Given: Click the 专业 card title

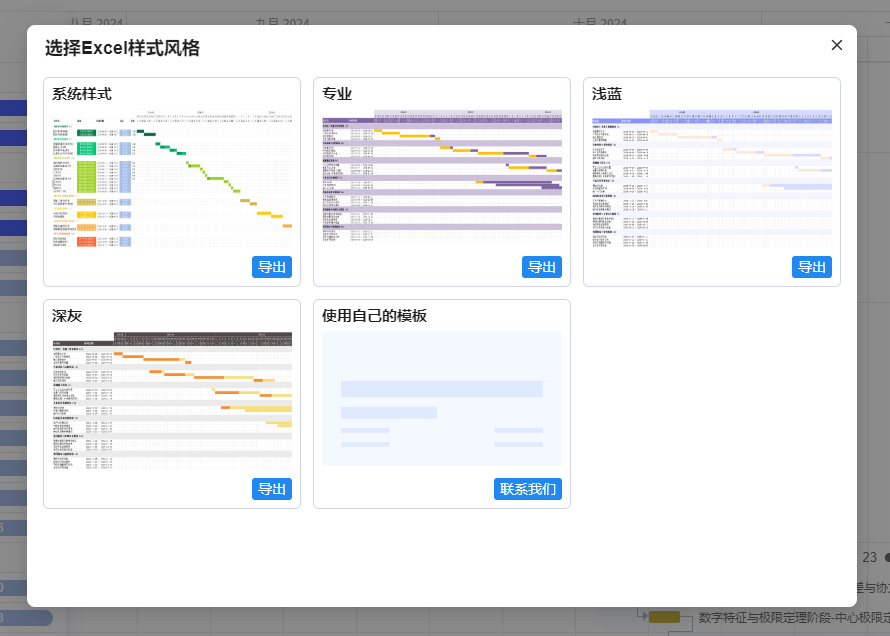Looking at the screenshot, I should pos(337,94).
